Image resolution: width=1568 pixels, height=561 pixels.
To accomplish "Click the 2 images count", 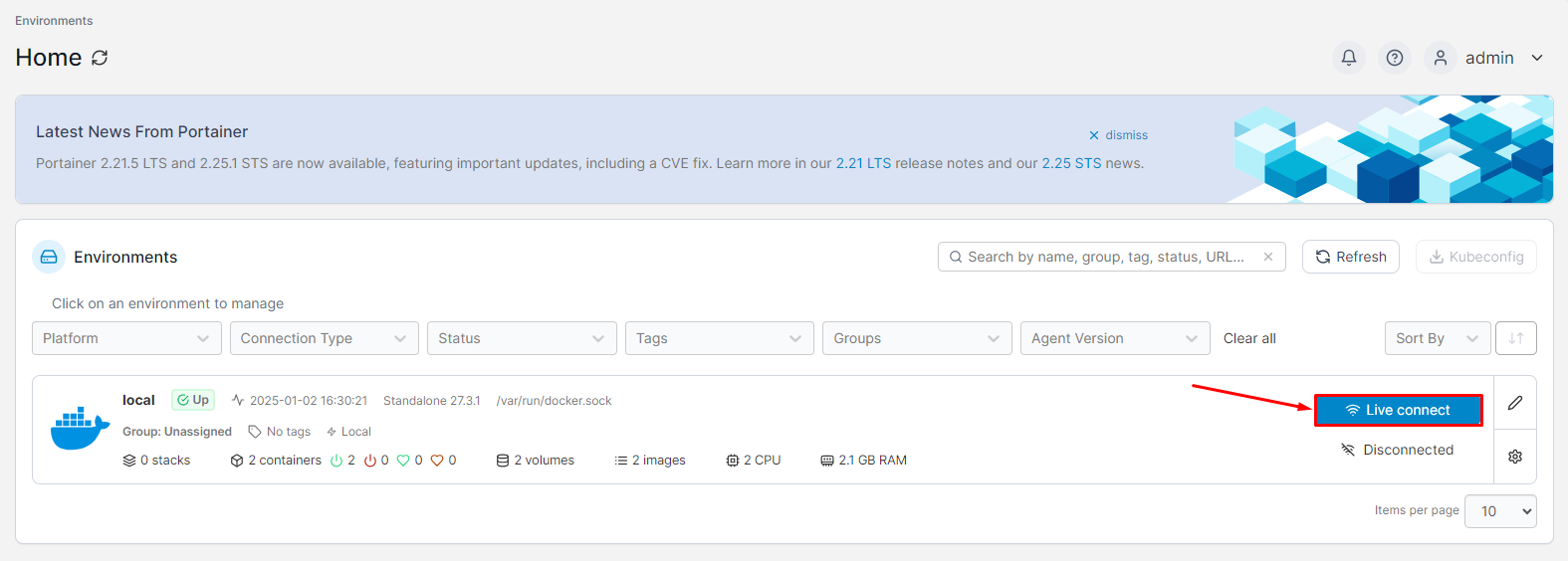I will point(650,461).
